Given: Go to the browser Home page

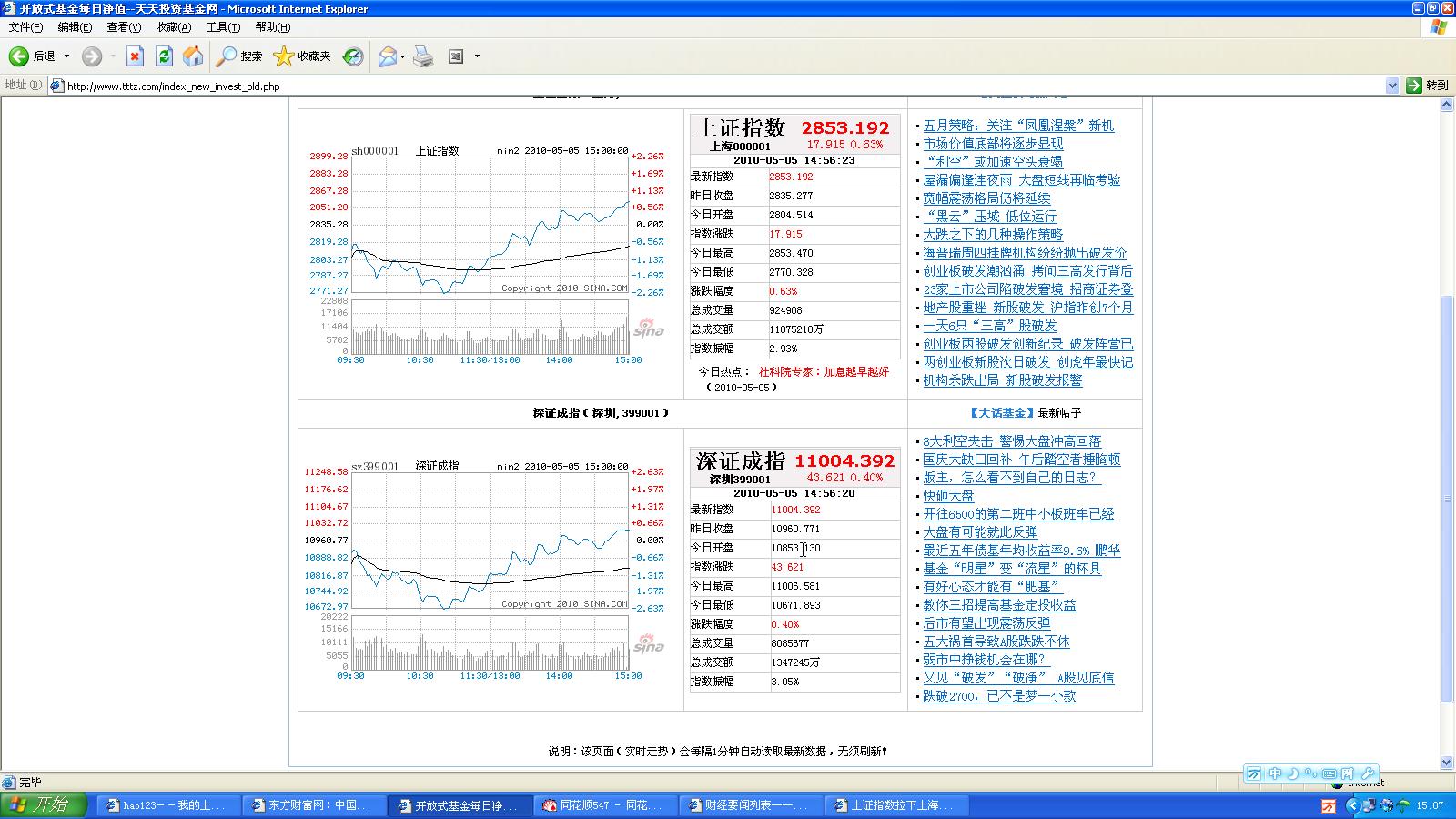Looking at the screenshot, I should pos(193,56).
